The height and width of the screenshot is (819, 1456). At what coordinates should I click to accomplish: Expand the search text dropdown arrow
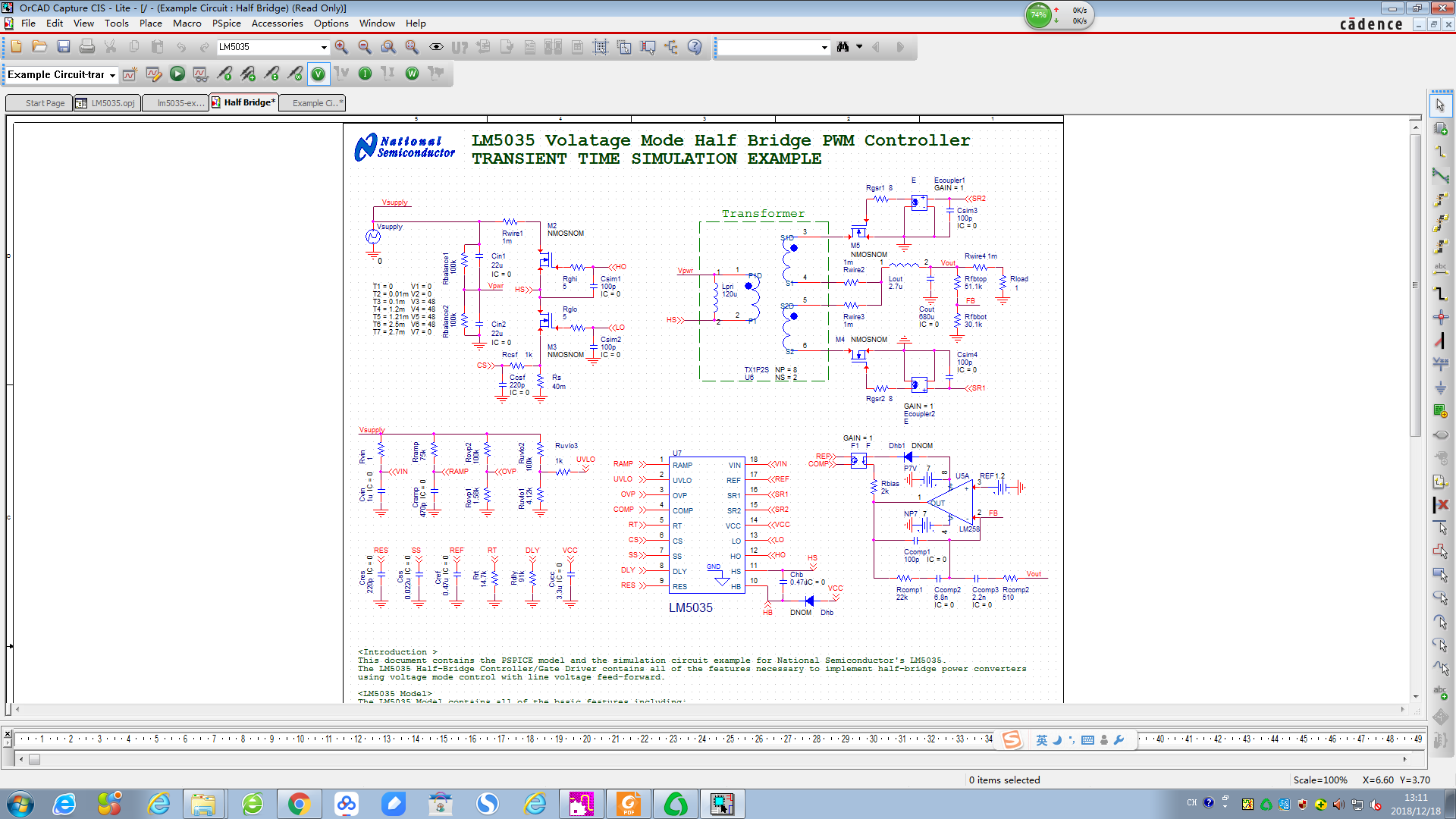click(824, 47)
